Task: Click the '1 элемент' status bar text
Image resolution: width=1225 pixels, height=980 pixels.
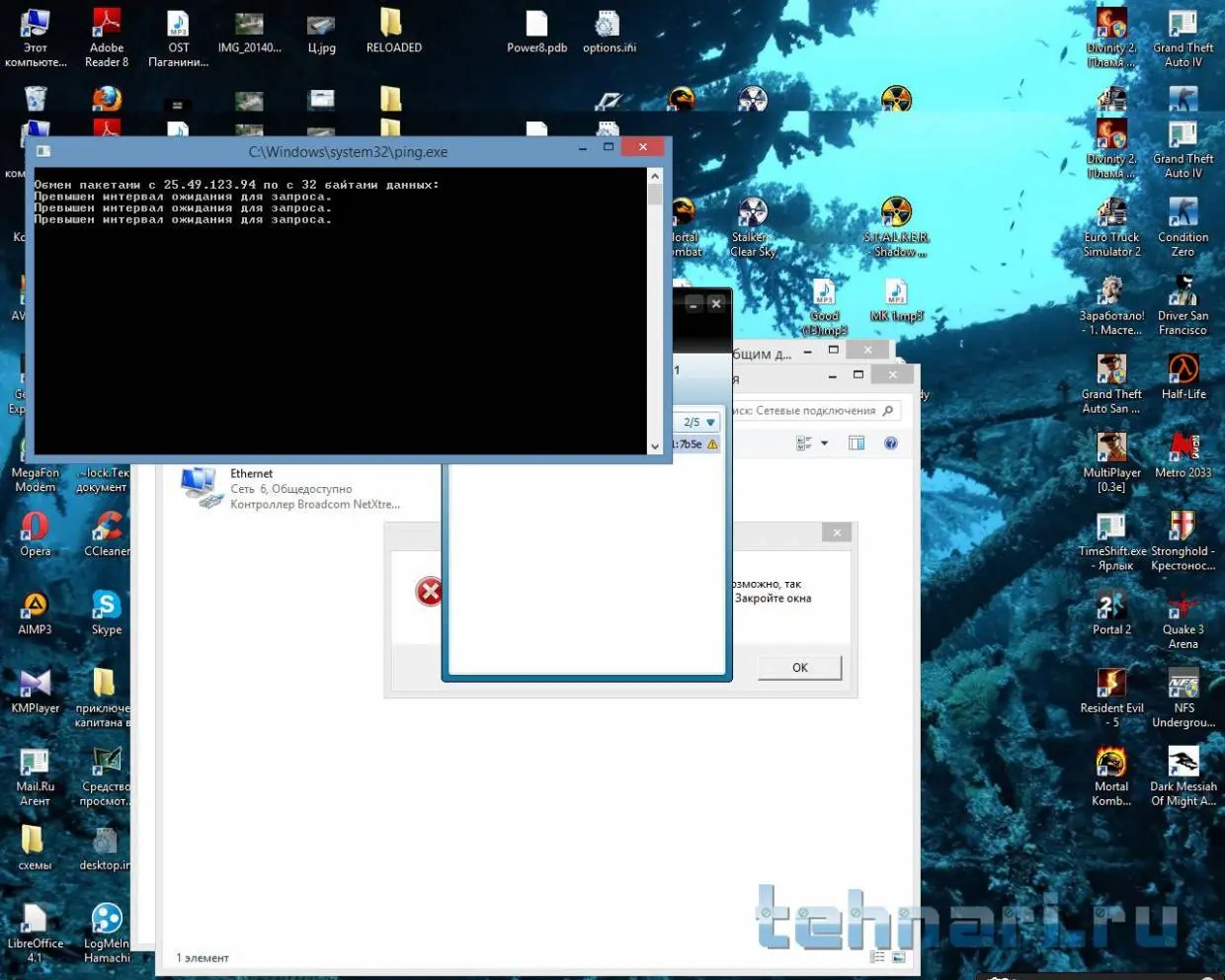Action: (203, 958)
